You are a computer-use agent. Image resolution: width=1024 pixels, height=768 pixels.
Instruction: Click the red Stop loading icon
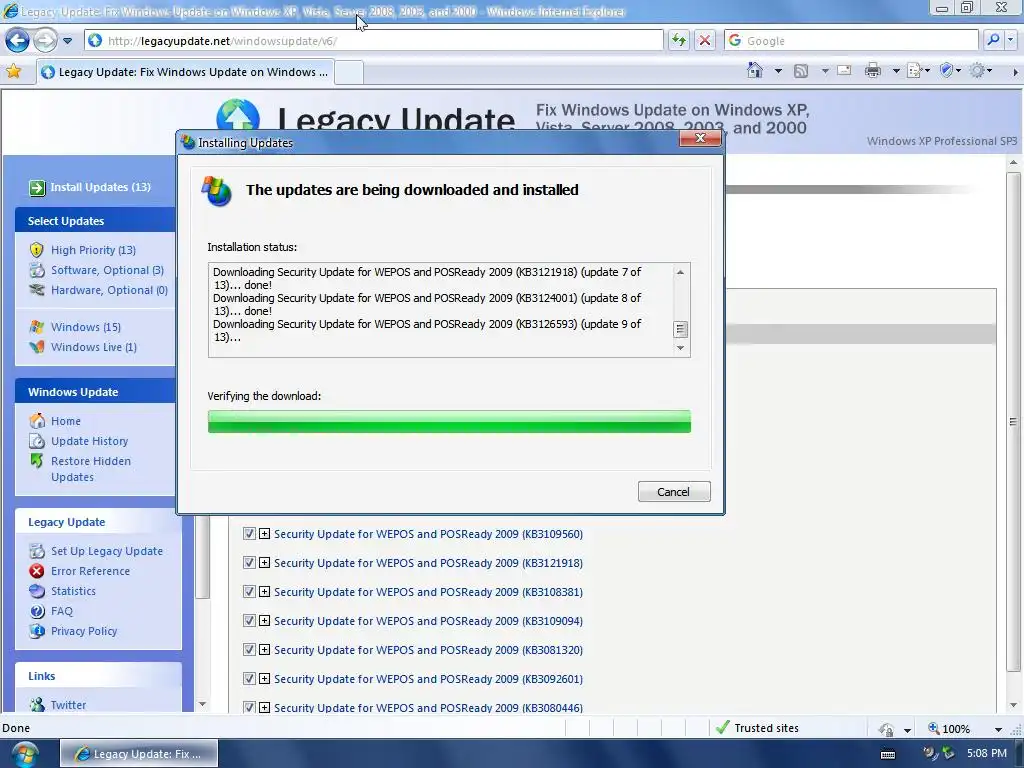705,40
